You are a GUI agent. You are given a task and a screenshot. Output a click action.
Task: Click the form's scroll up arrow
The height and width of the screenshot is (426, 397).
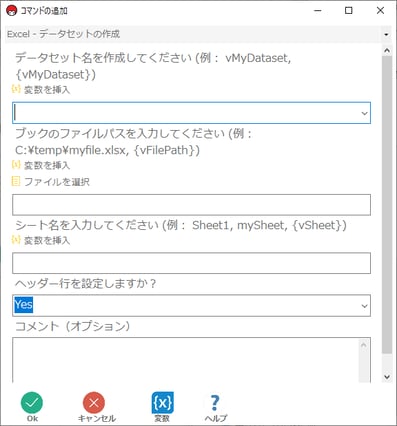(x=387, y=51)
